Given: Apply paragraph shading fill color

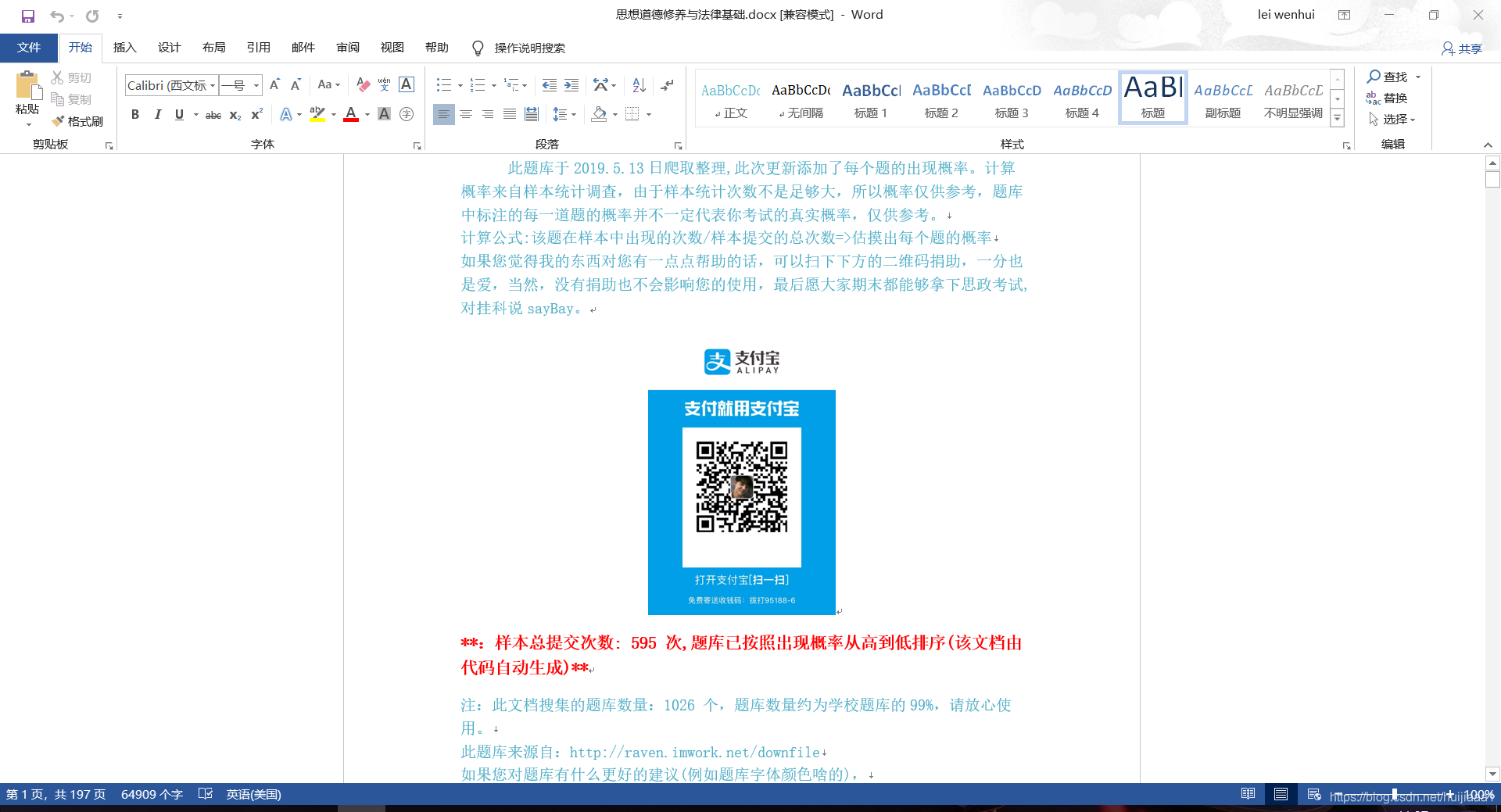Looking at the screenshot, I should 599,115.
